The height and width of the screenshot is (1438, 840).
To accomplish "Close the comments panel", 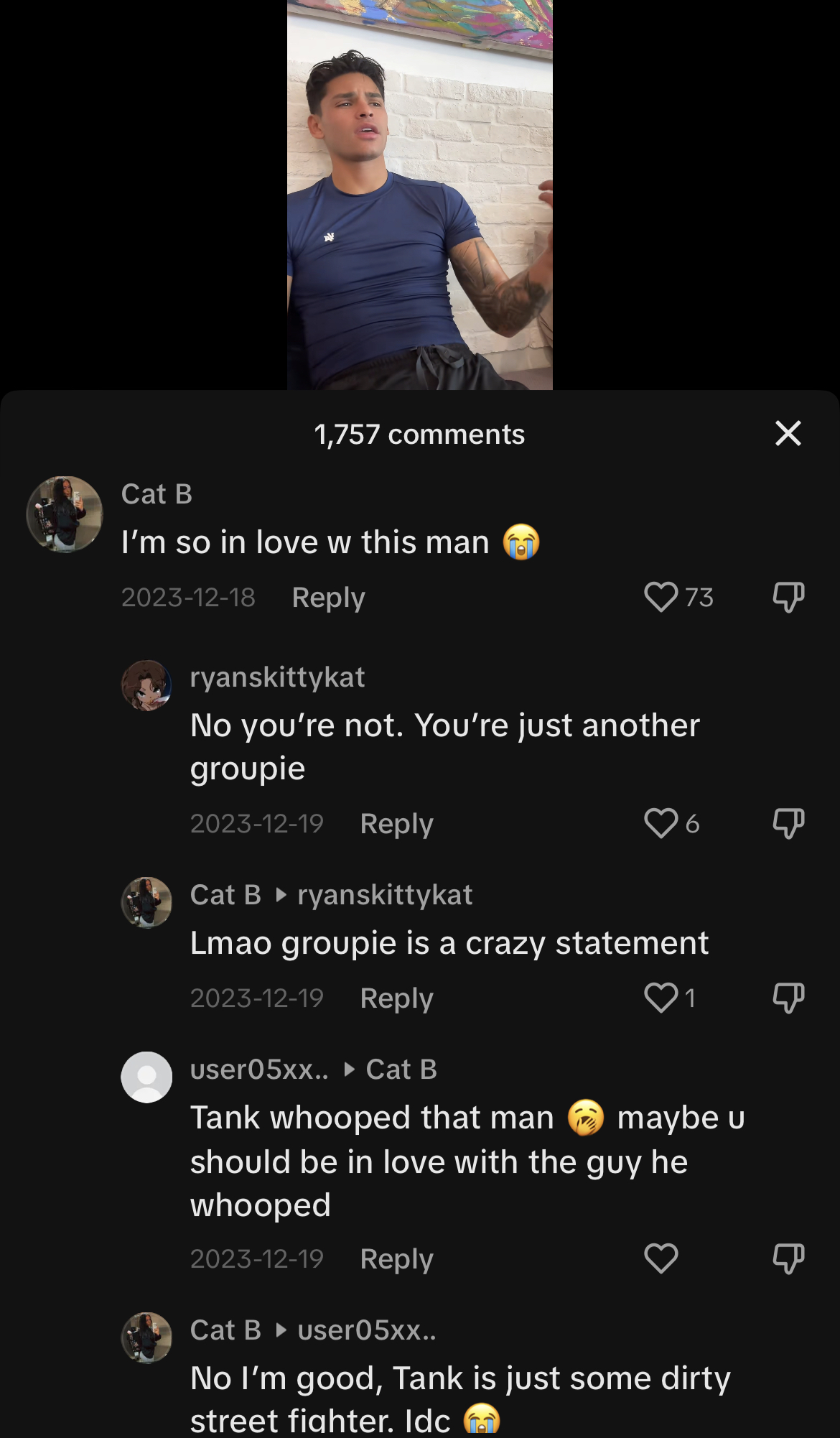I will pos(788,433).
